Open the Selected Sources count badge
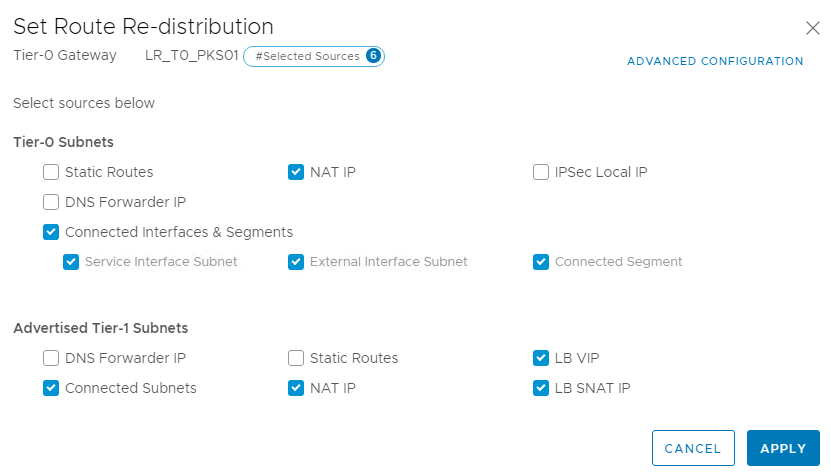The width and height of the screenshot is (831, 476). click(x=373, y=56)
